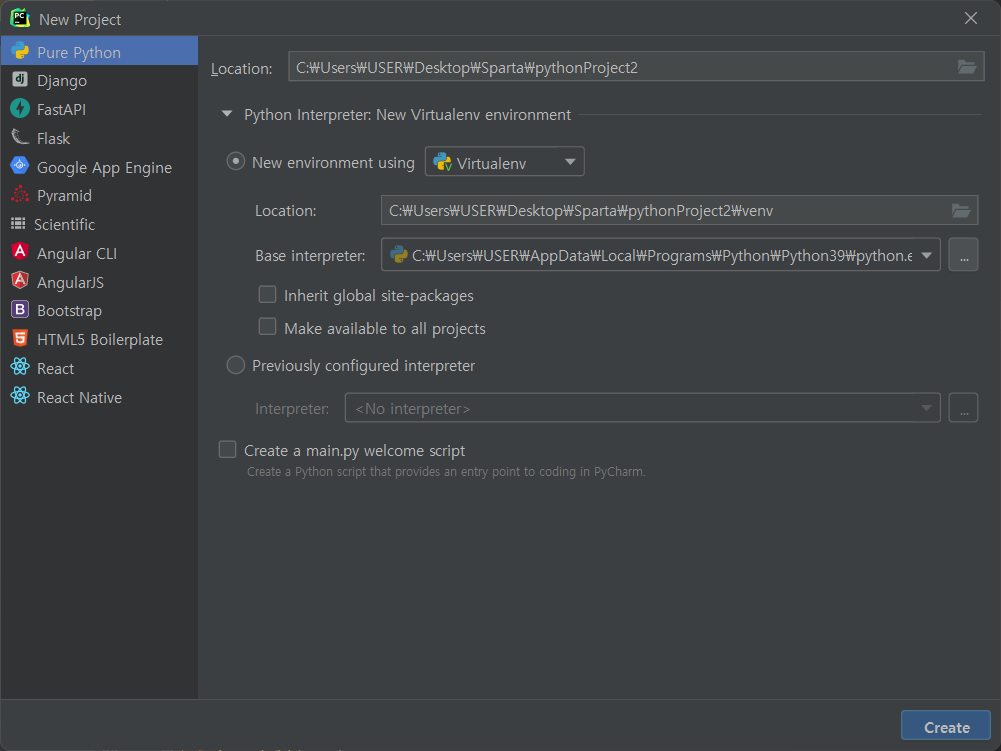Enable Make available to all projects

coord(267,327)
